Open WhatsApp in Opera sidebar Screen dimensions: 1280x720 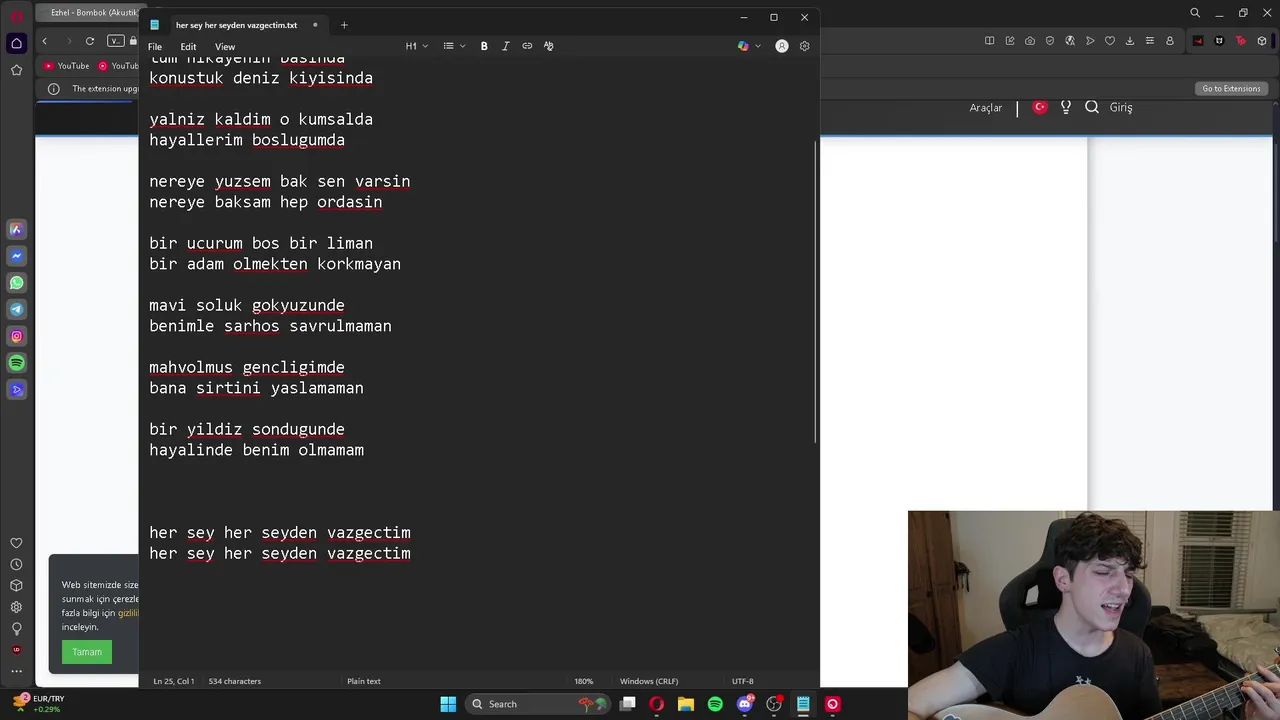(16, 283)
